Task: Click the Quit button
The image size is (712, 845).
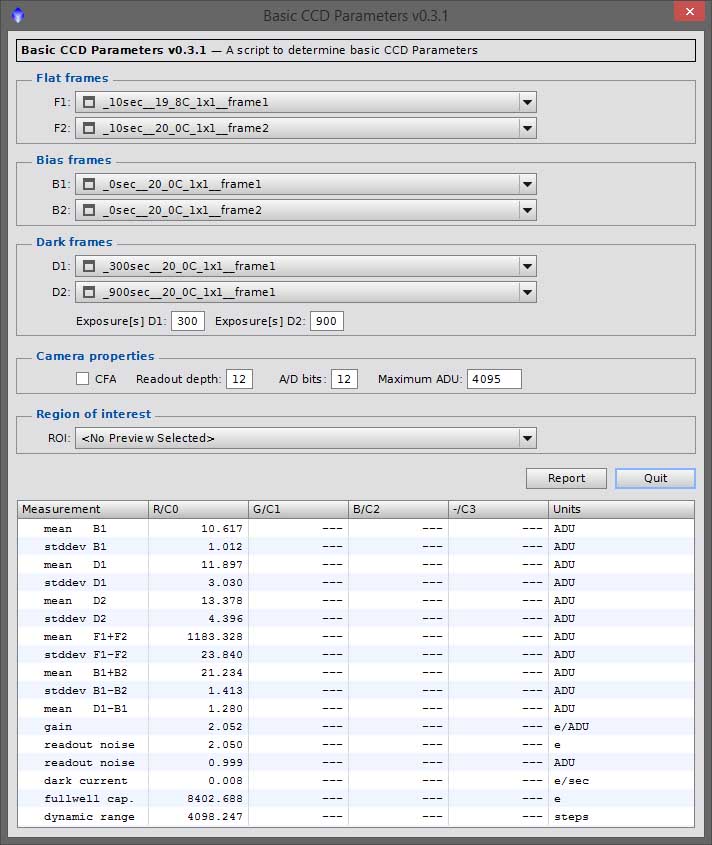Action: click(x=655, y=478)
